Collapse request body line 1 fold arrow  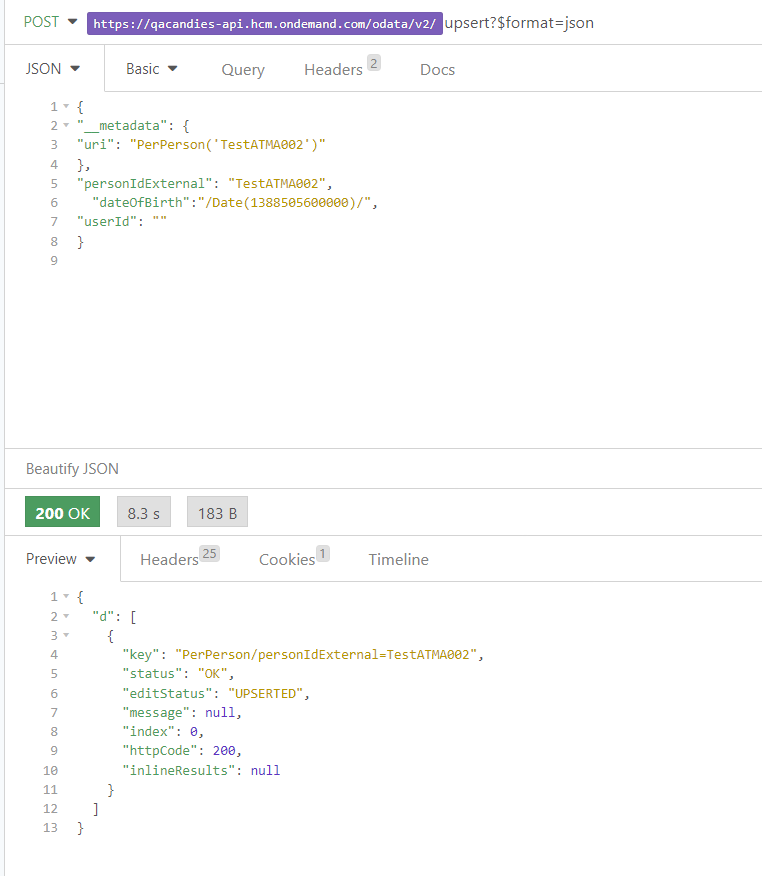[x=66, y=106]
